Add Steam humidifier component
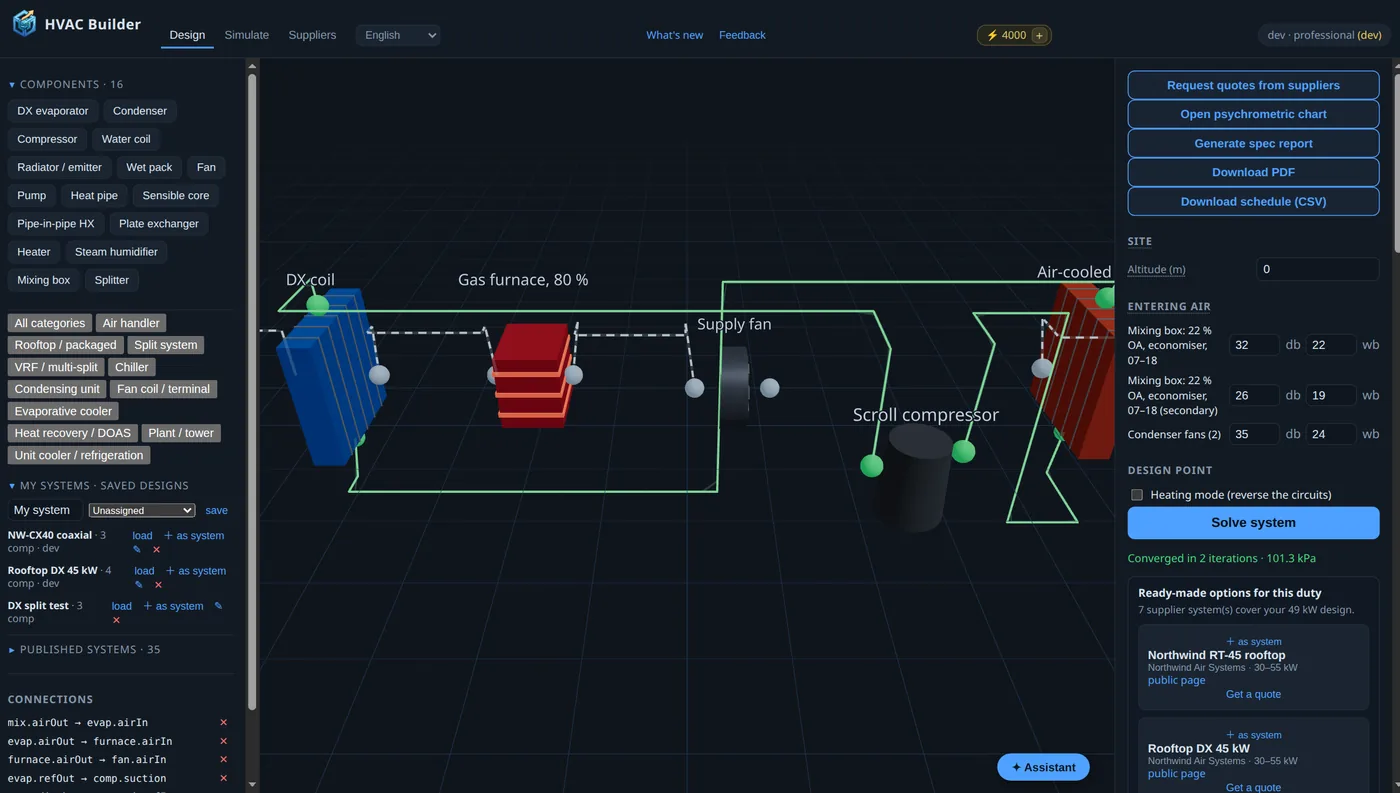 116,252
